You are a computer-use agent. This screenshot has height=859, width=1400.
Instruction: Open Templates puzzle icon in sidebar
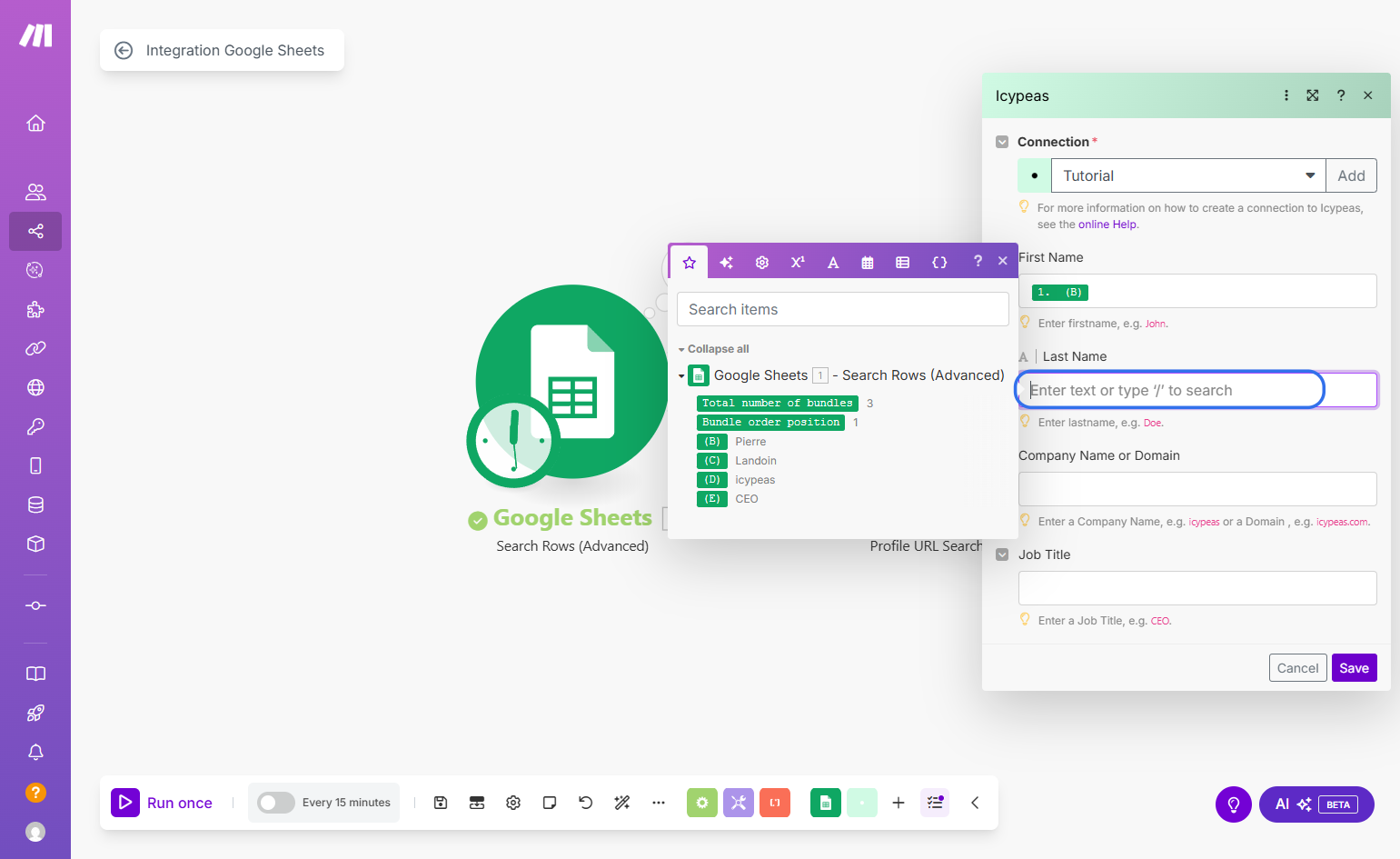(35, 309)
